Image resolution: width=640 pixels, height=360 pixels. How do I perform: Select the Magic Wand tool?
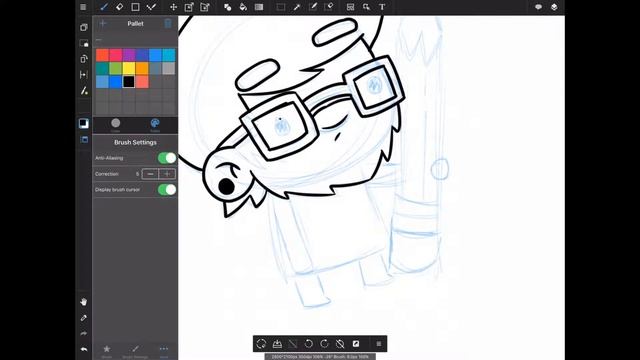point(297,7)
